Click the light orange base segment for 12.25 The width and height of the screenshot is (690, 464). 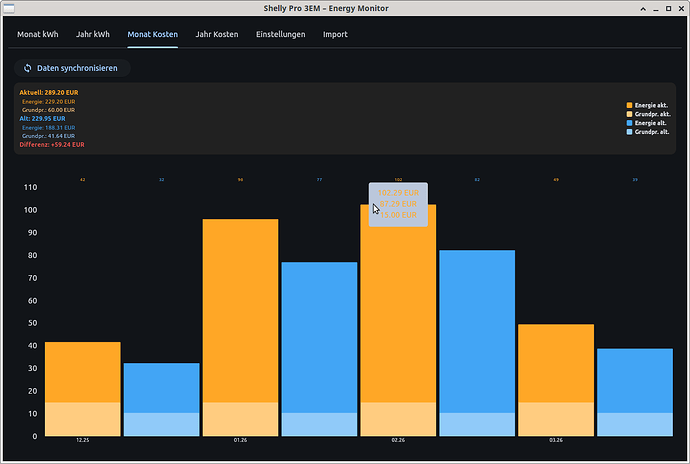pyautogui.click(x=83, y=419)
